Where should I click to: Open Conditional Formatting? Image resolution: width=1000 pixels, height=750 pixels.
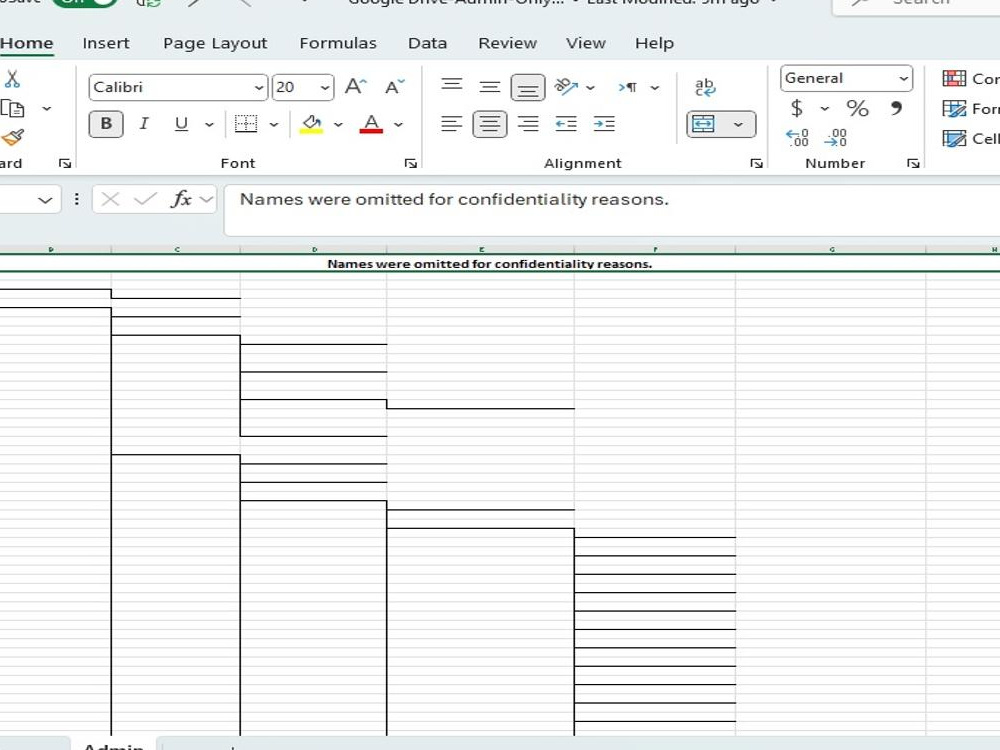pos(970,78)
